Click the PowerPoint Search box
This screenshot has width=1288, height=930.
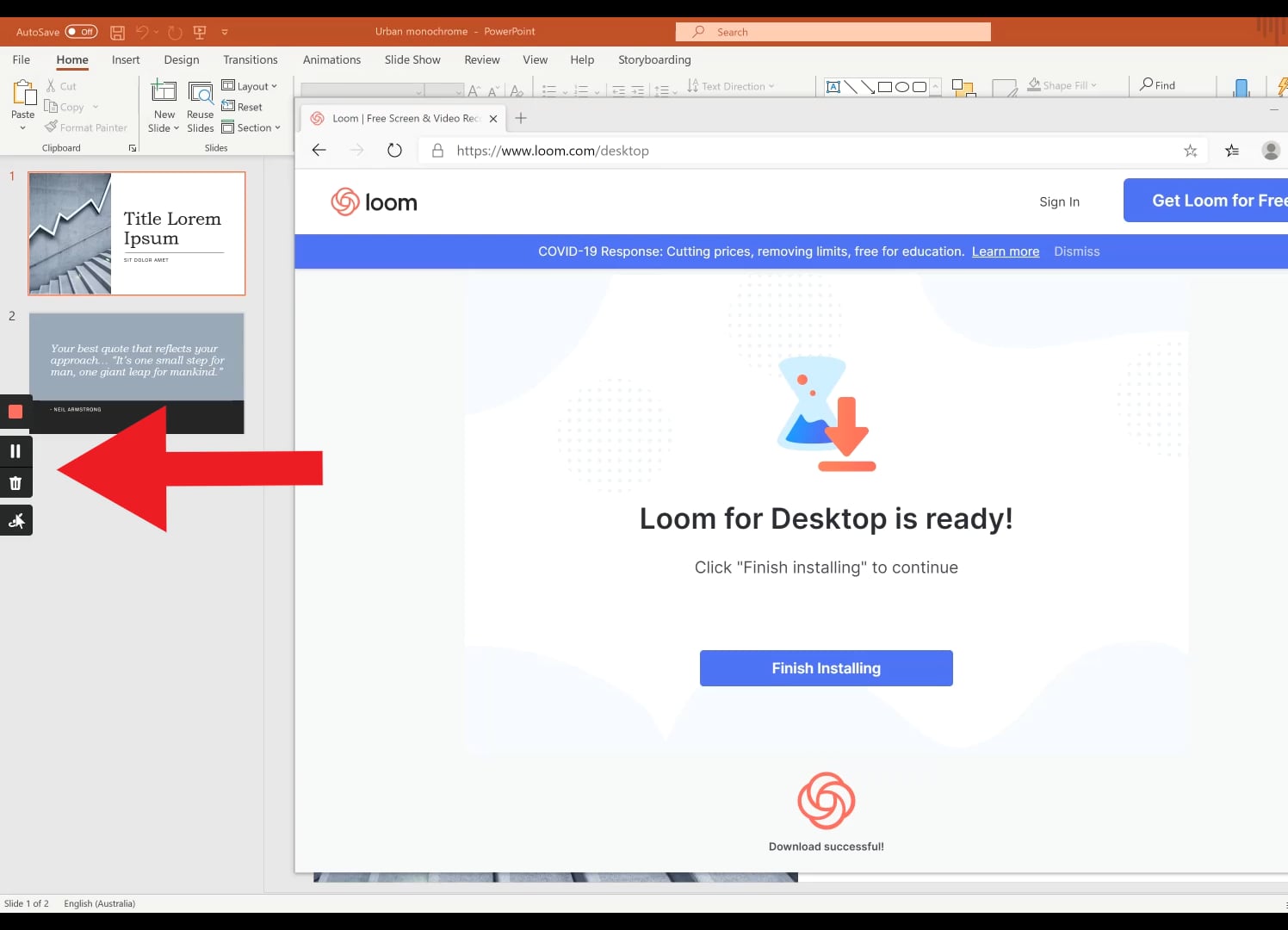[833, 32]
